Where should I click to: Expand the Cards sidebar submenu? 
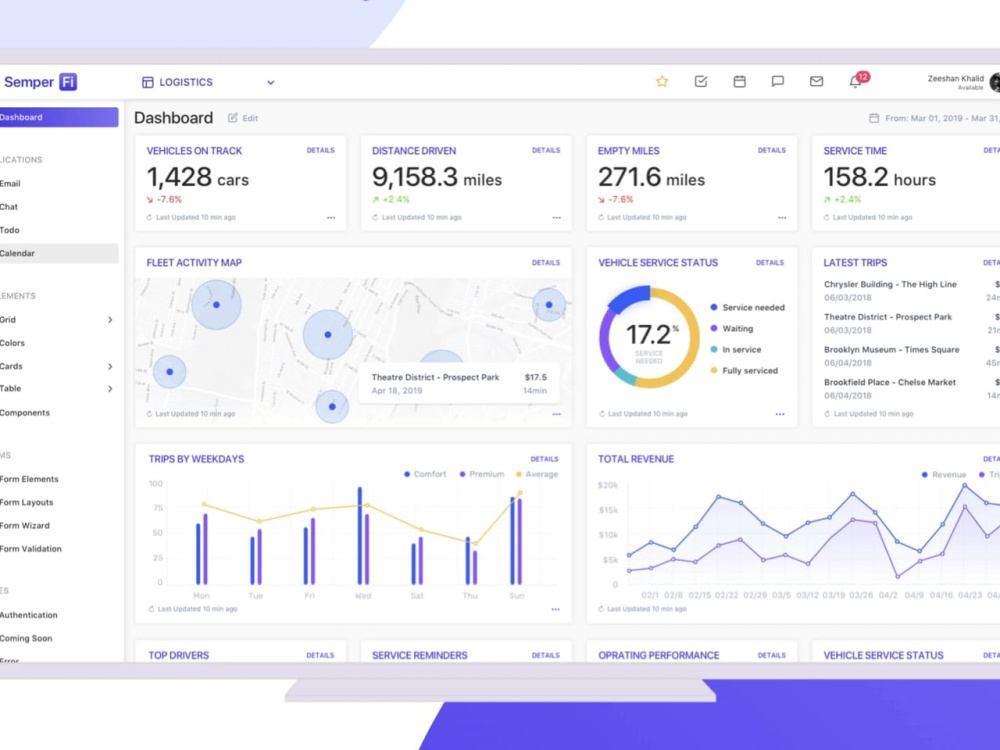110,366
